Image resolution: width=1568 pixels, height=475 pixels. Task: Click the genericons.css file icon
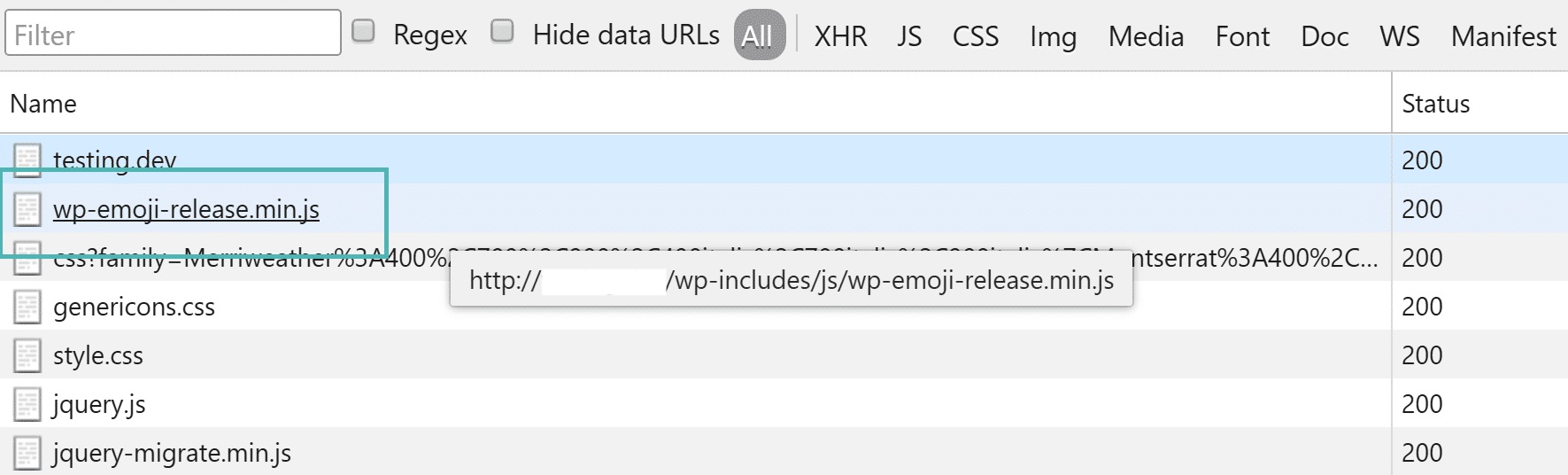27,307
